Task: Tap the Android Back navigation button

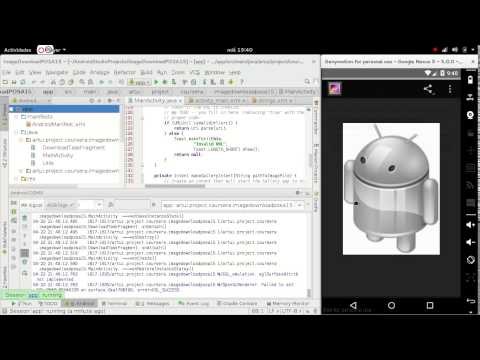Action: click(x=353, y=305)
